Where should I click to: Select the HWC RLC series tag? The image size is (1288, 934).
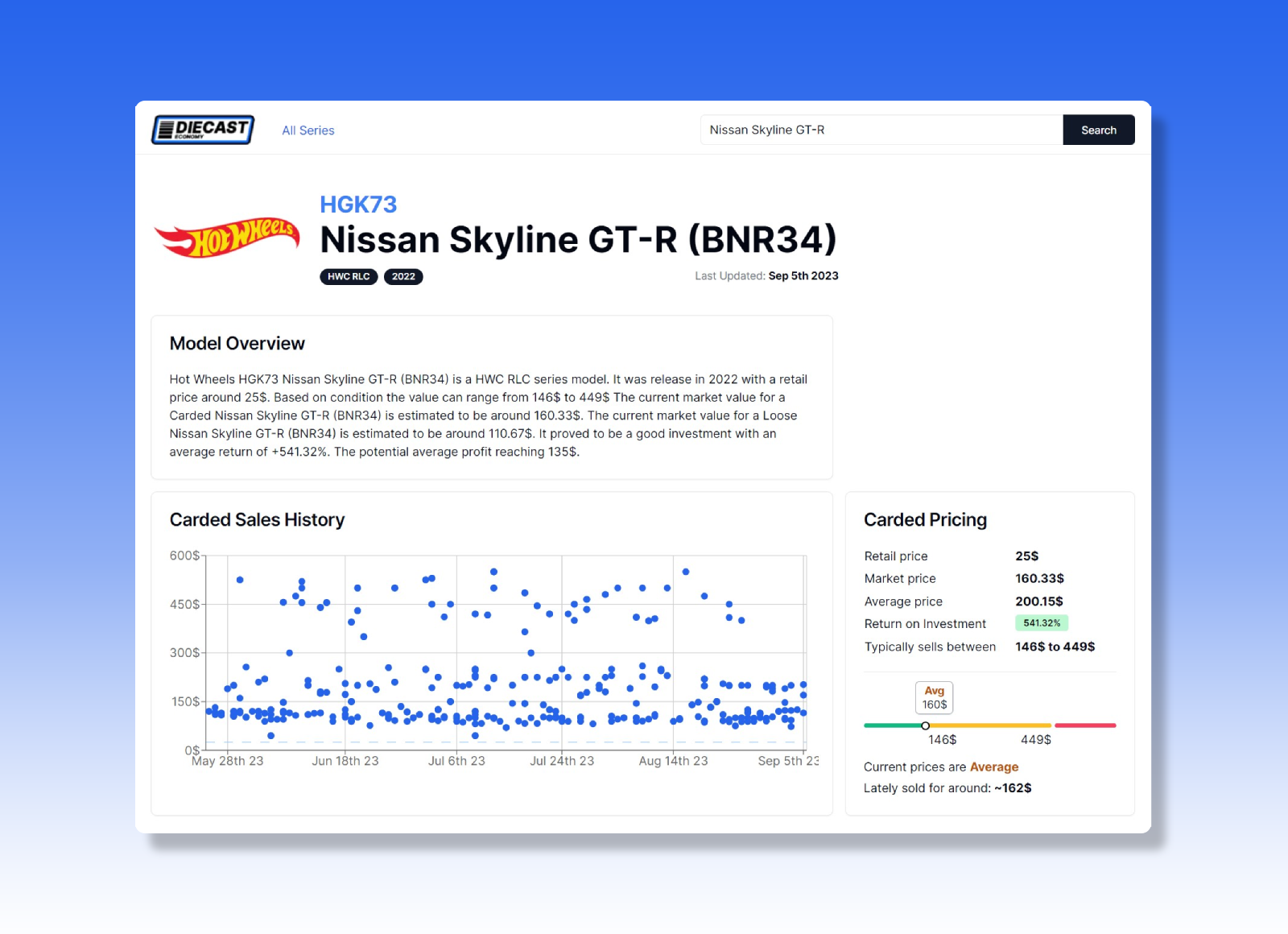(349, 276)
